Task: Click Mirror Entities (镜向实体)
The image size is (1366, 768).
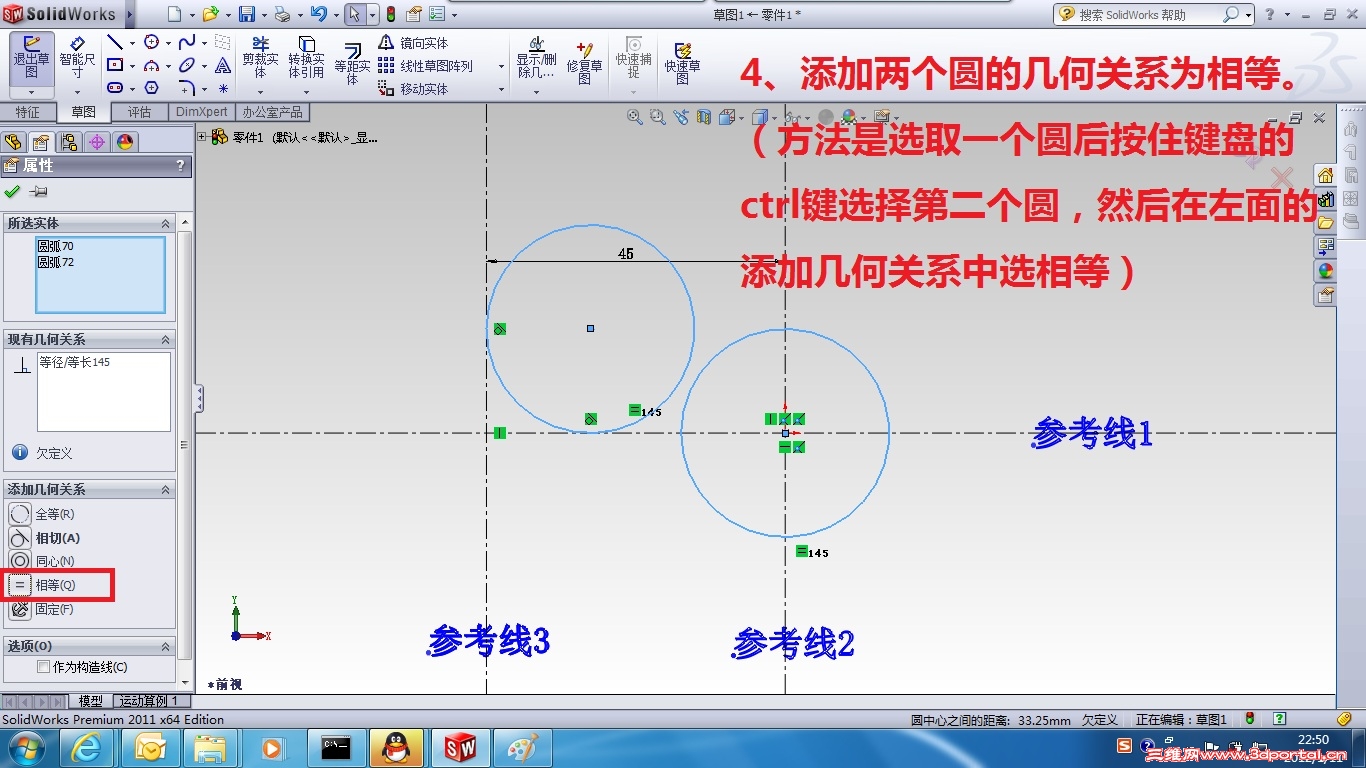Action: (x=413, y=43)
